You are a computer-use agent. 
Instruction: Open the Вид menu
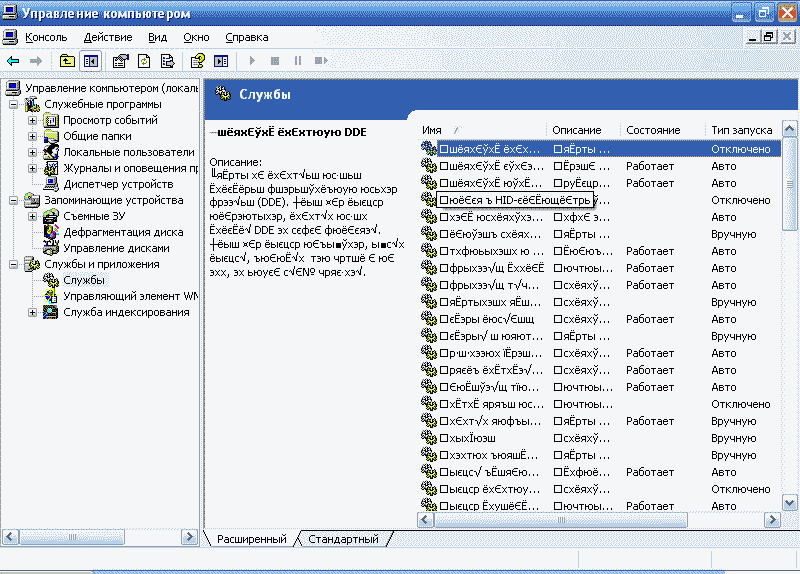point(158,37)
